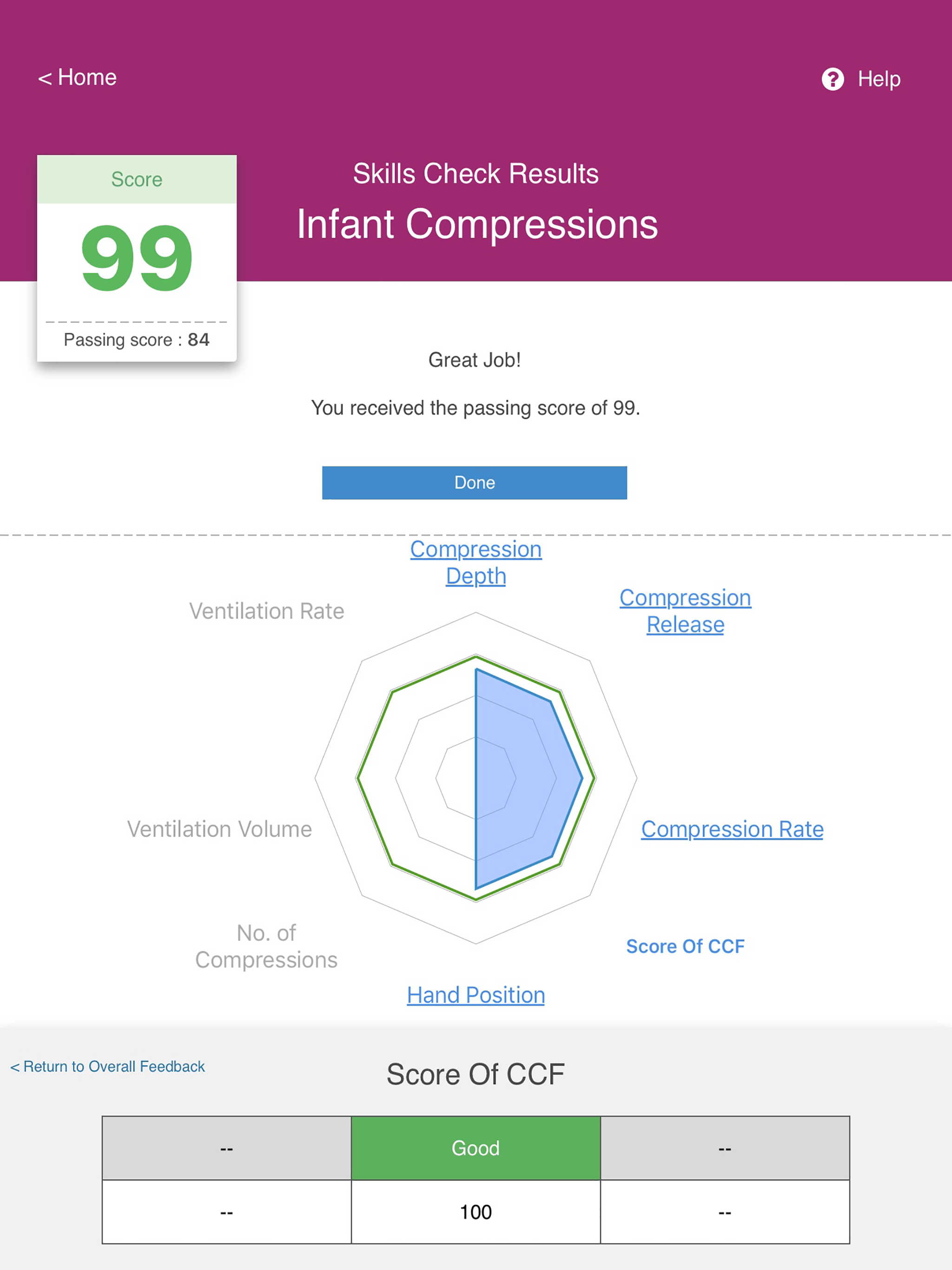The image size is (952, 1270).
Task: Open the Compression Rate details link
Action: pos(732,829)
